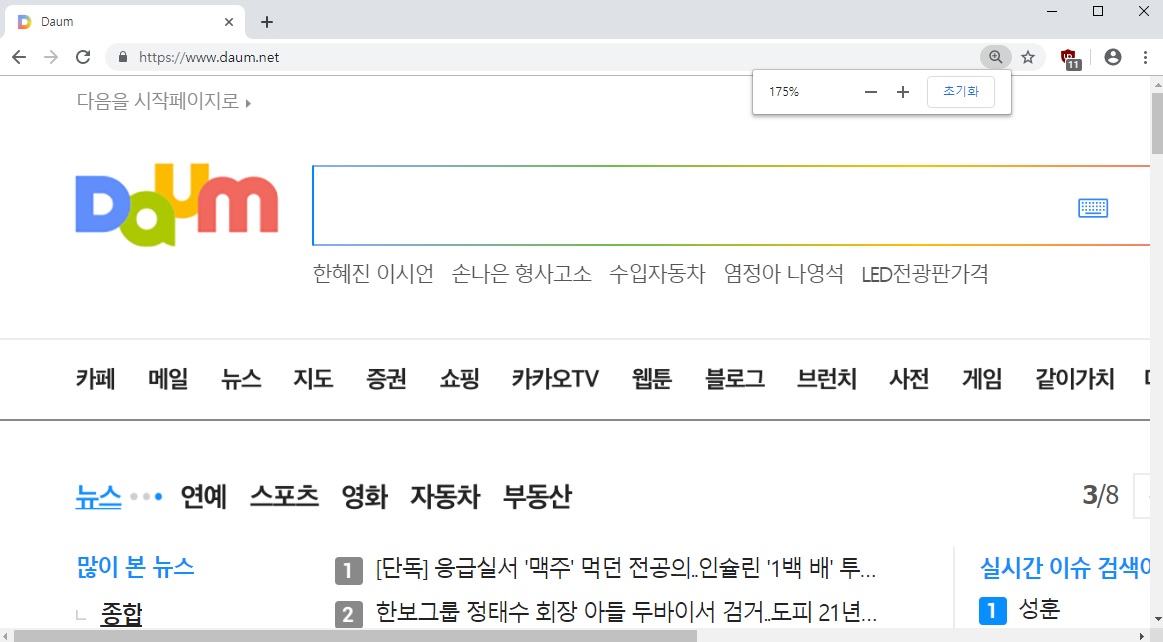Click the vertical scrollbar thumb
The height and width of the screenshot is (642, 1163).
coord(1157,123)
